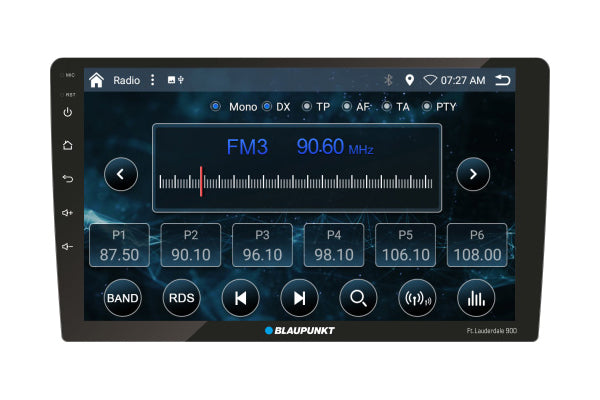This screenshot has width=600, height=400.
Task: Open the three-dot overflow menu beside Radio
Action: click(152, 80)
